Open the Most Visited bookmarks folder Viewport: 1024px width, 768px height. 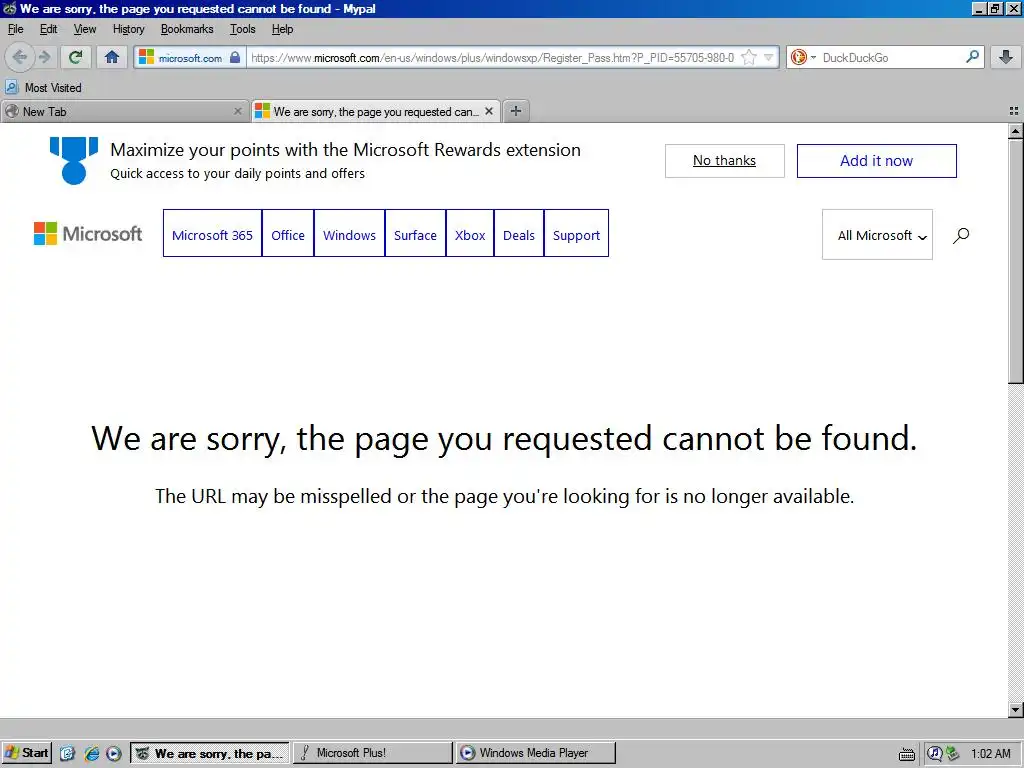point(44,88)
